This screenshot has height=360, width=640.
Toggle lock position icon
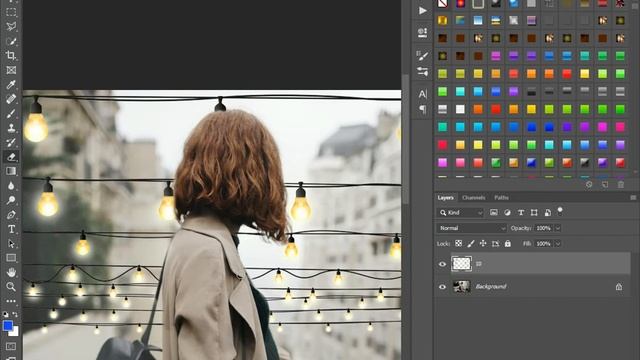point(483,243)
